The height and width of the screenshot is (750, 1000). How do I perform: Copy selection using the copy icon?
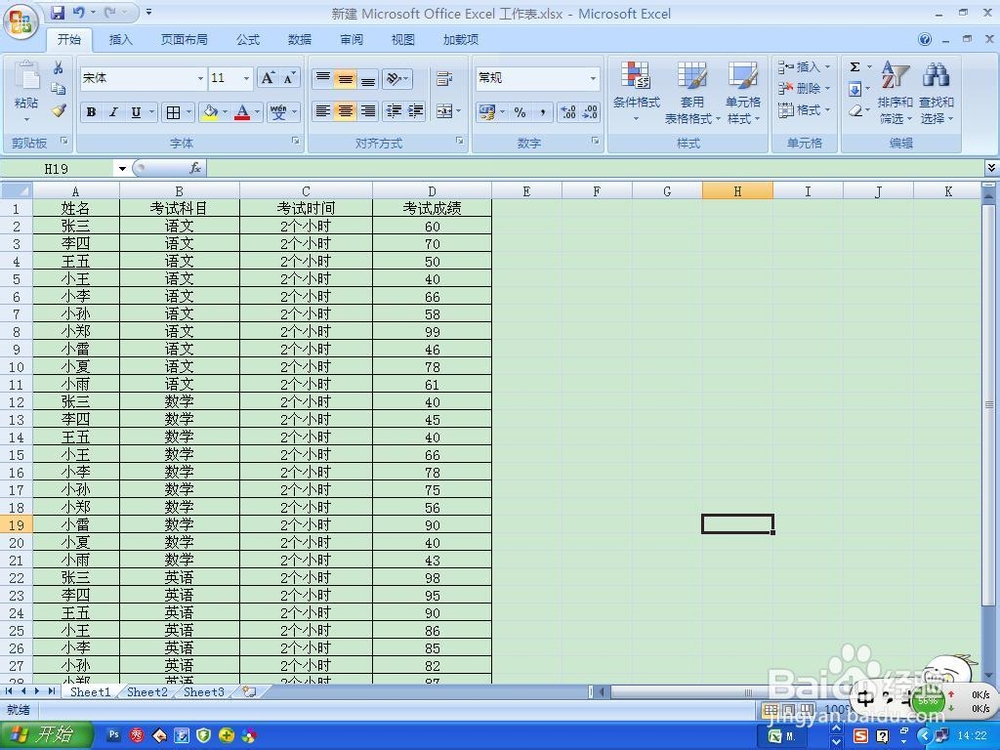58,89
